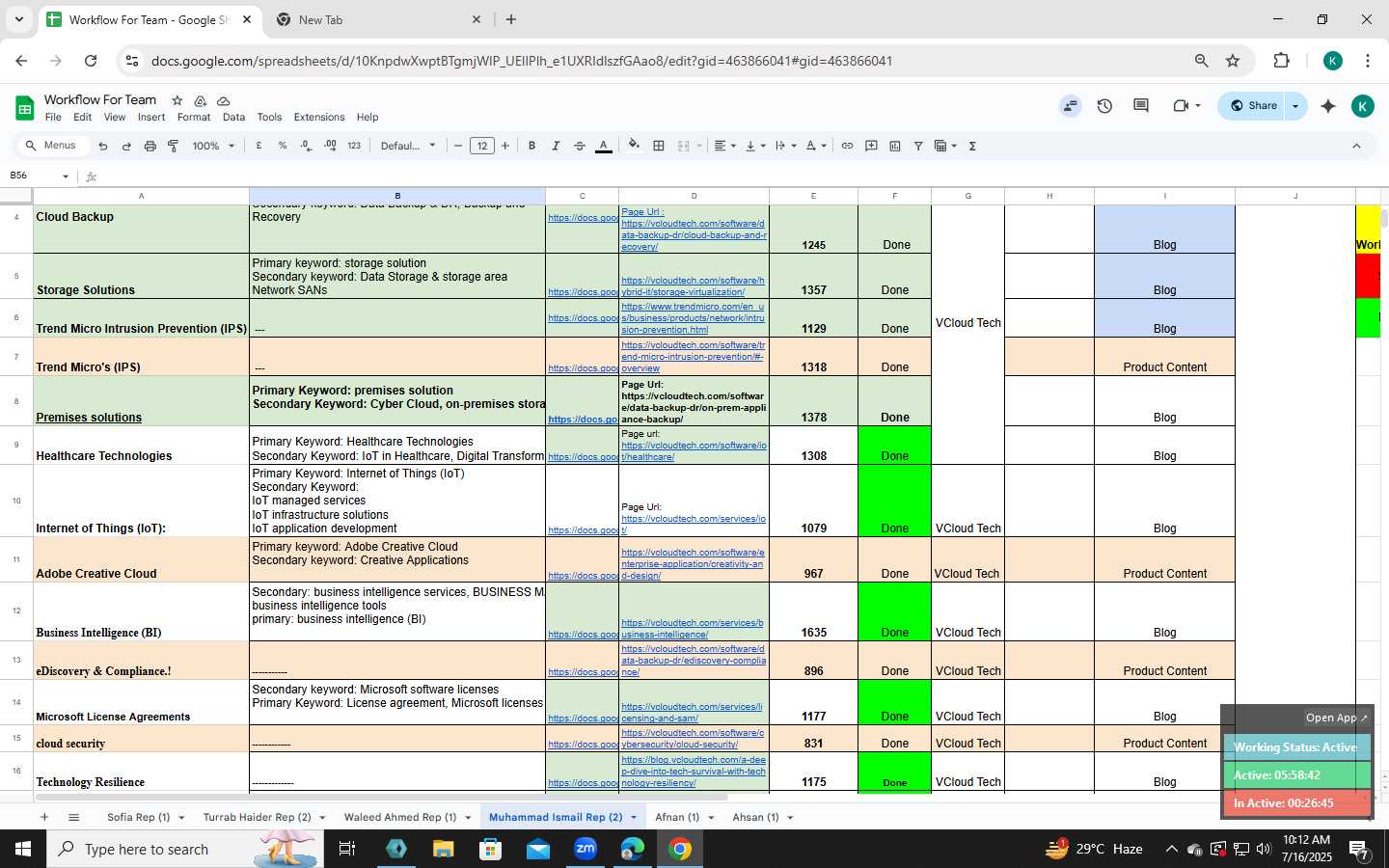The height and width of the screenshot is (868, 1389).
Task: Open File Explorer from the taskbar
Action: point(443,849)
